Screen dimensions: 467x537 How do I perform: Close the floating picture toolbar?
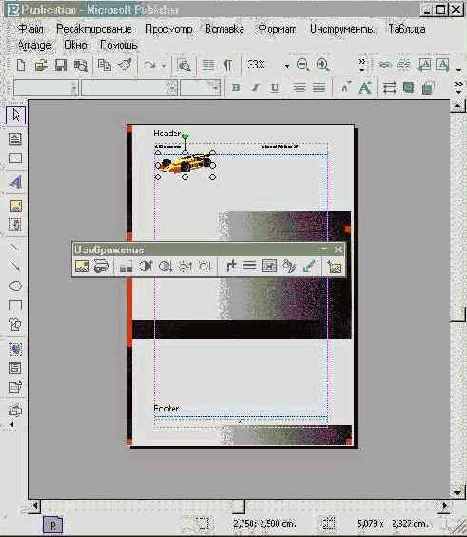[x=339, y=249]
